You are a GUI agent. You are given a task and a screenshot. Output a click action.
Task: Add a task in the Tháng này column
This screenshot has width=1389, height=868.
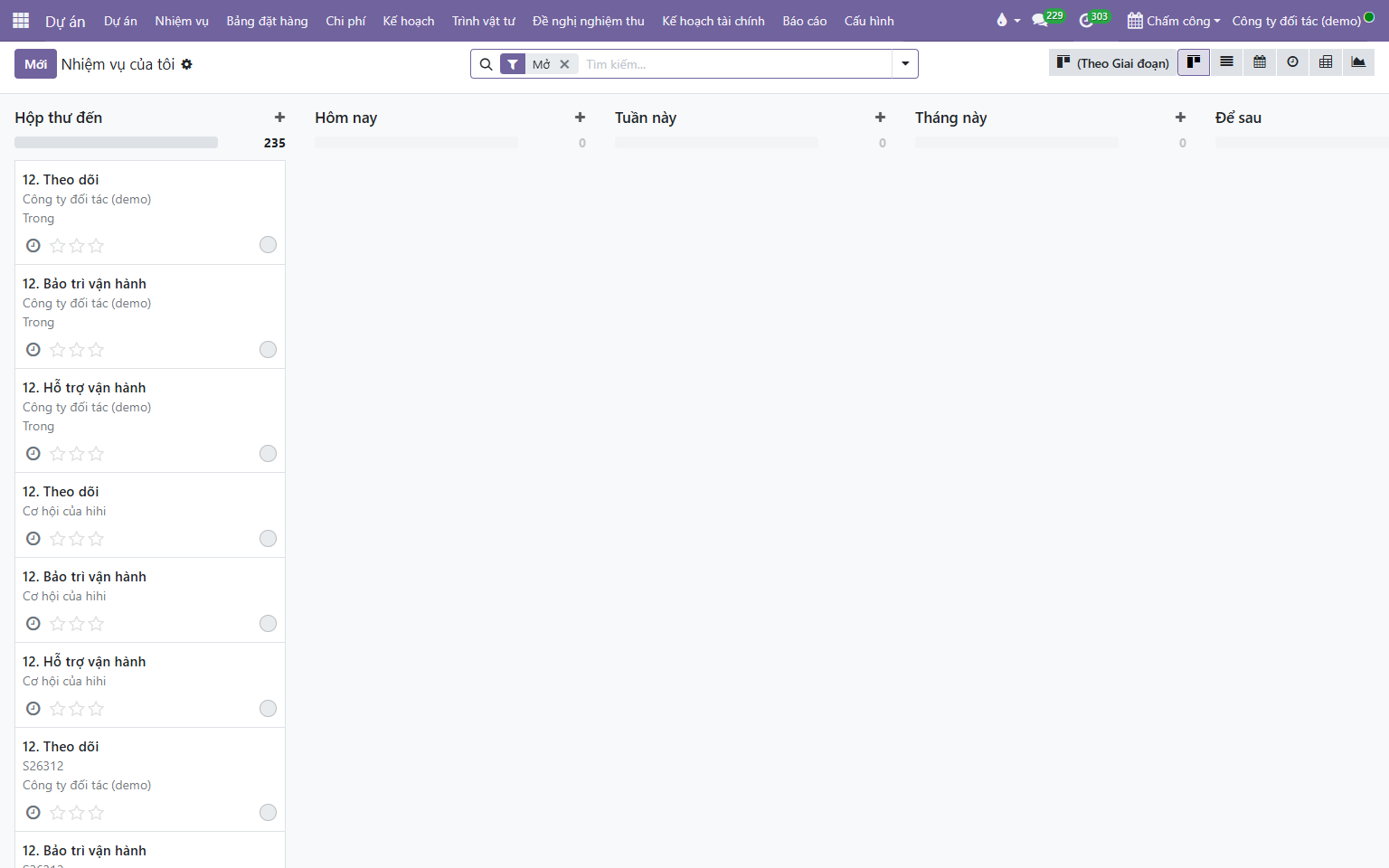(1180, 118)
